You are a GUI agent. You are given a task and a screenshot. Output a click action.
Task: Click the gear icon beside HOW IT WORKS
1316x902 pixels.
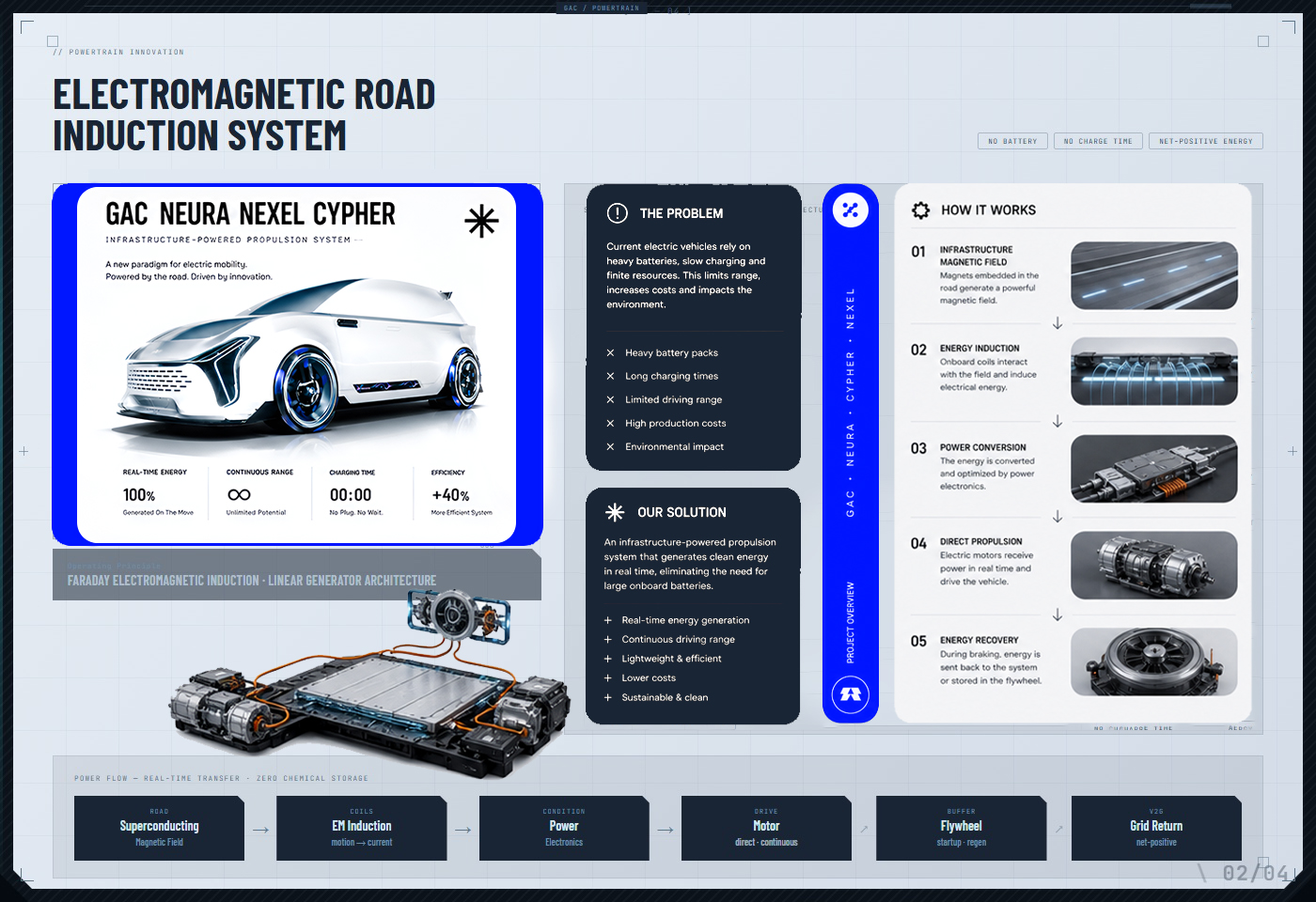pyautogui.click(x=920, y=210)
